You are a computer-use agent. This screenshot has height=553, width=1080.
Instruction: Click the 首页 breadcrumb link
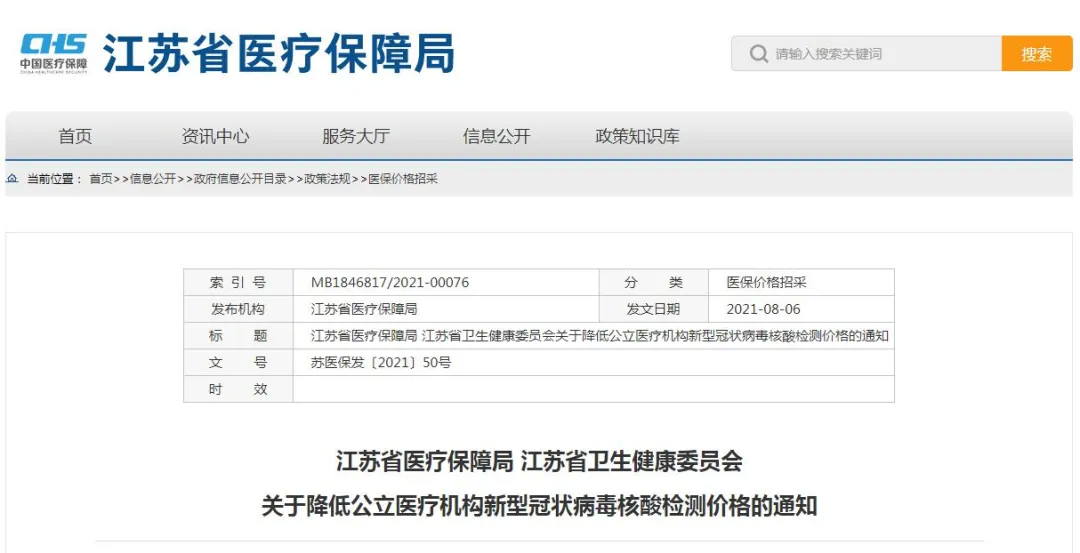pyautogui.click(x=101, y=179)
